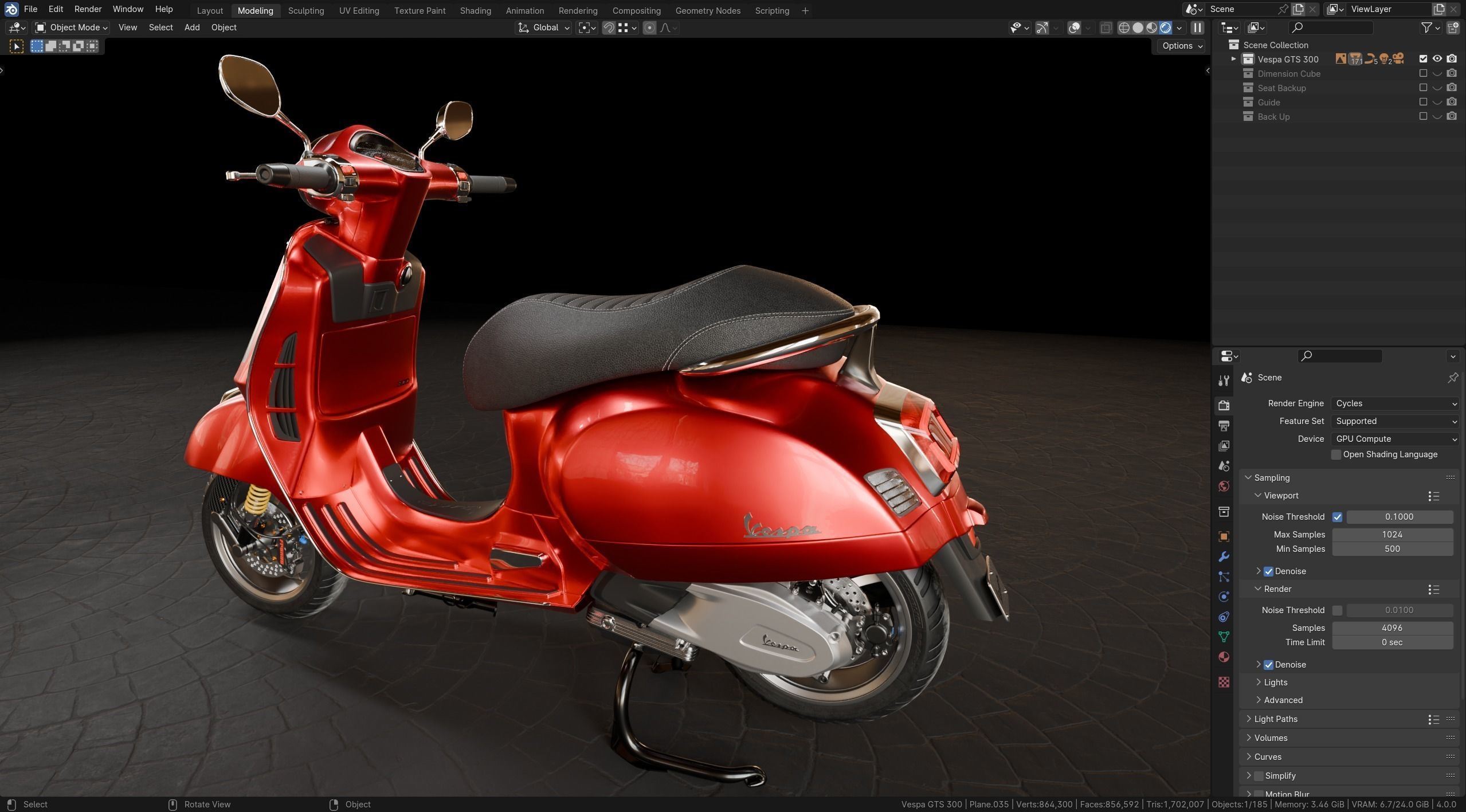The width and height of the screenshot is (1466, 812).
Task: Click the Max Samples value field
Action: pos(1392,535)
